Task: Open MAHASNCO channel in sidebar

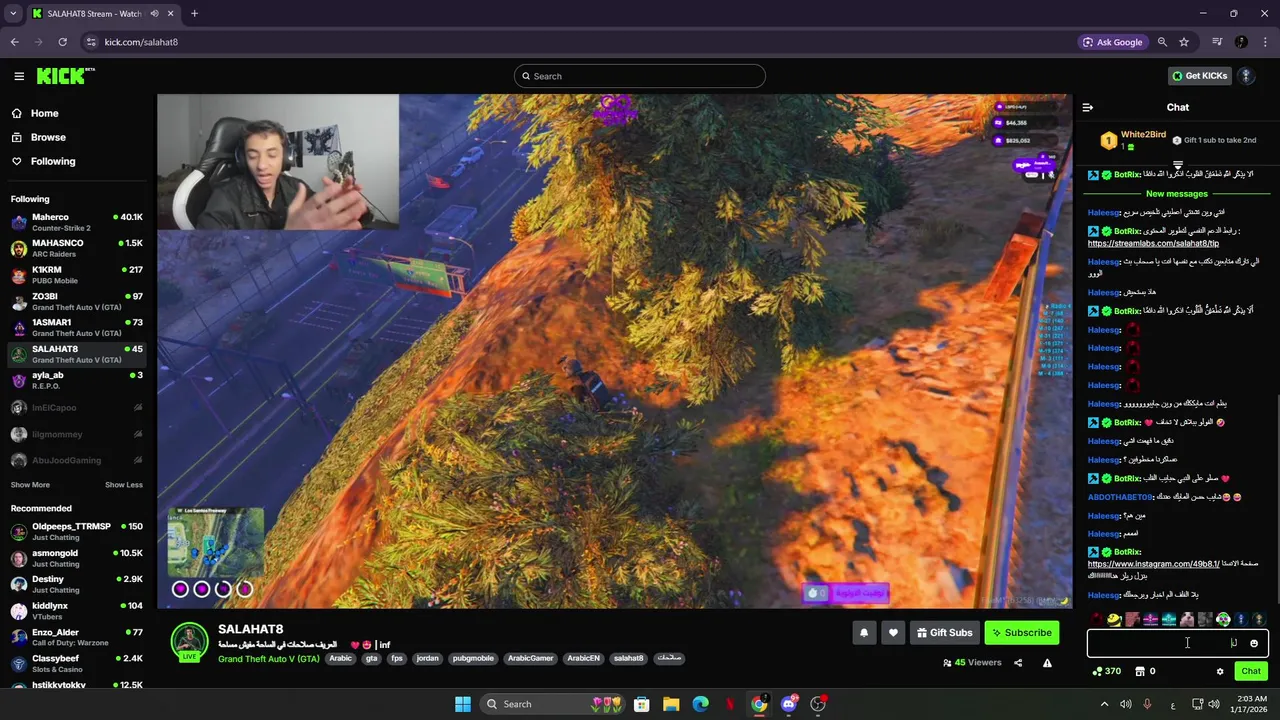Action: pos(78,249)
